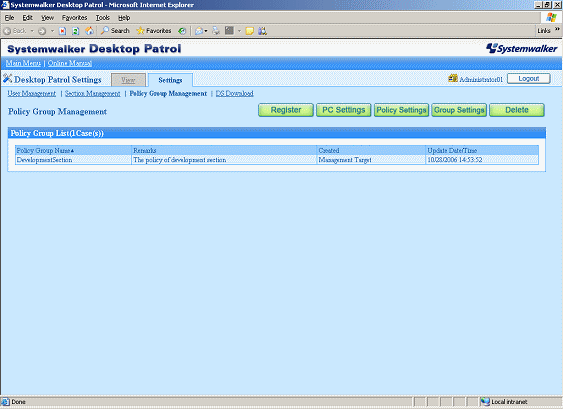563x409 pixels.
Task: Open the Online Manual link
Action: click(x=70, y=63)
